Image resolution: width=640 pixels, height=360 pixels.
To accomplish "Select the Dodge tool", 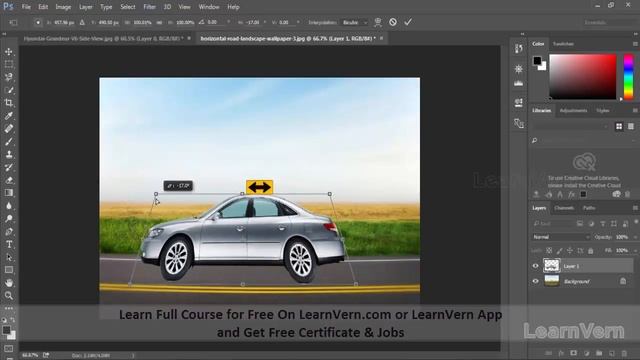I will pos(9,218).
